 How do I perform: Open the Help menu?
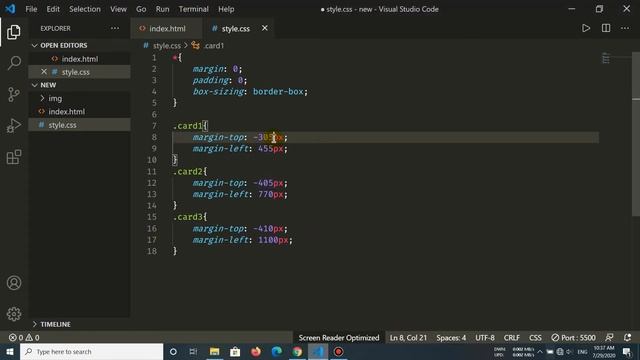click(226, 9)
